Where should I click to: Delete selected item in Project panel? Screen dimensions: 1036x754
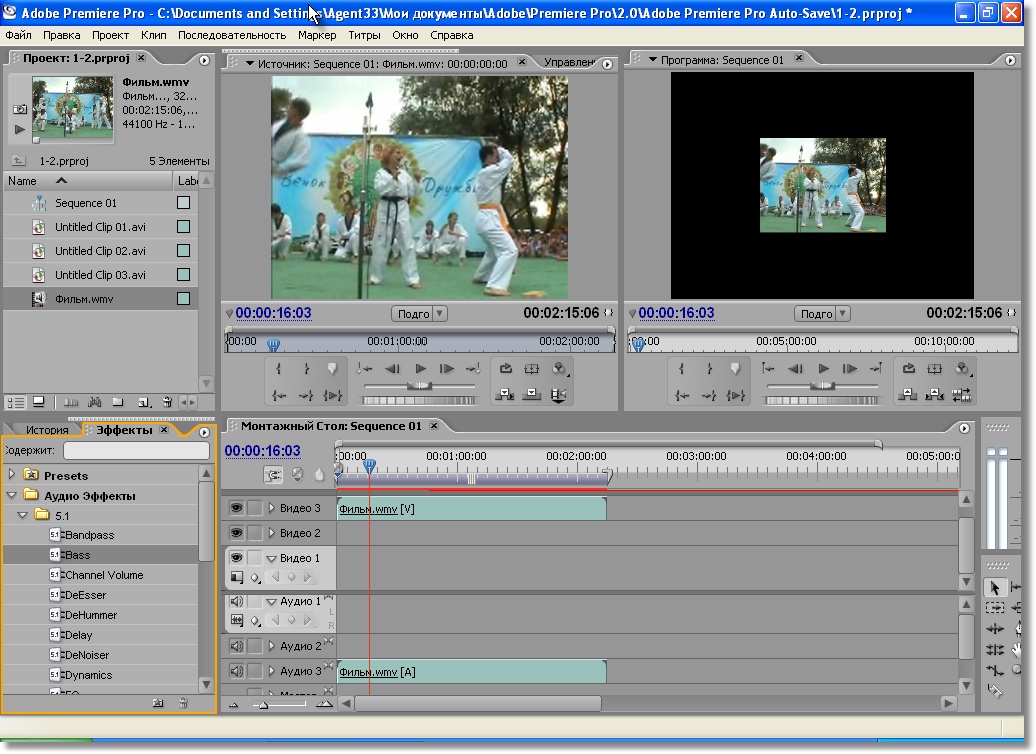[168, 402]
